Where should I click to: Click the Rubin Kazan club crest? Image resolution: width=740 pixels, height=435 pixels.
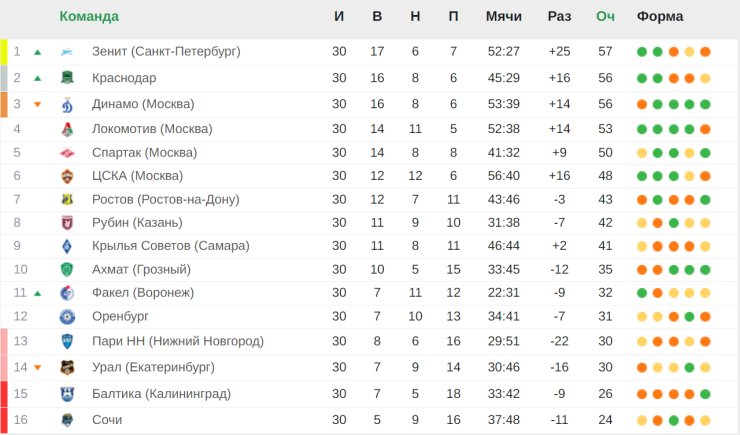pos(67,223)
